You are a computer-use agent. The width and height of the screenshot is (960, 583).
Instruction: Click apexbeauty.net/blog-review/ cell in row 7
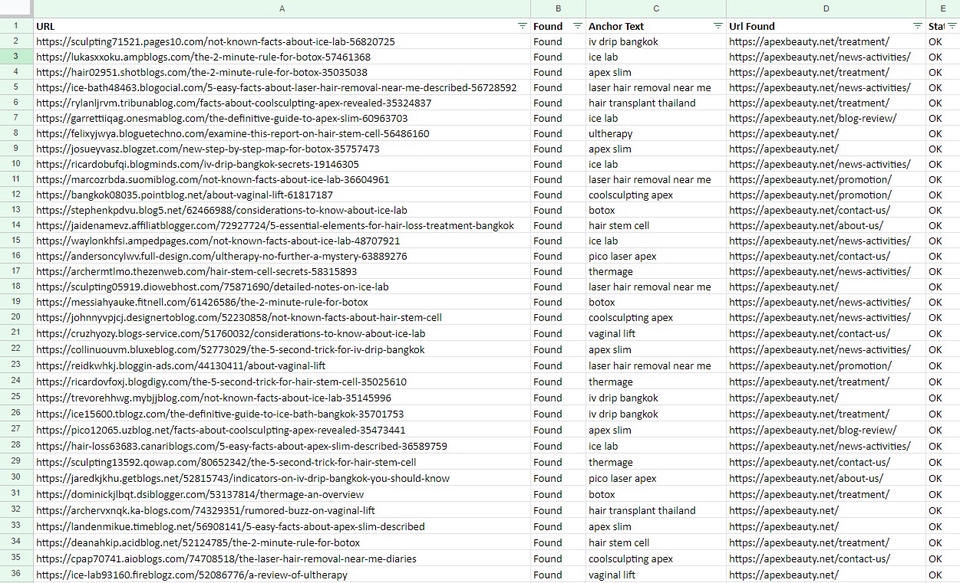pyautogui.click(x=826, y=118)
